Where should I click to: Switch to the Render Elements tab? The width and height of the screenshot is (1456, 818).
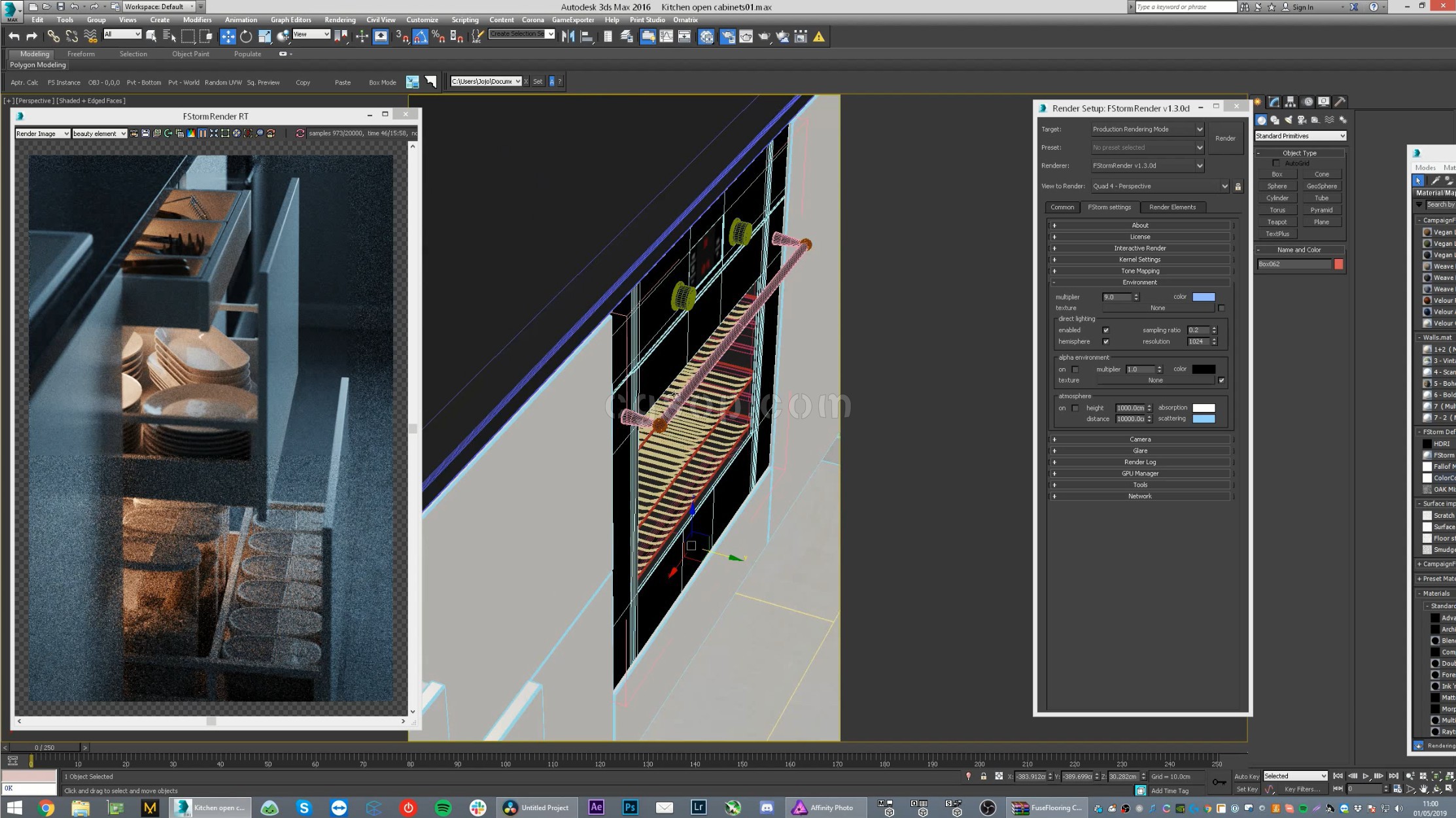tap(1172, 207)
